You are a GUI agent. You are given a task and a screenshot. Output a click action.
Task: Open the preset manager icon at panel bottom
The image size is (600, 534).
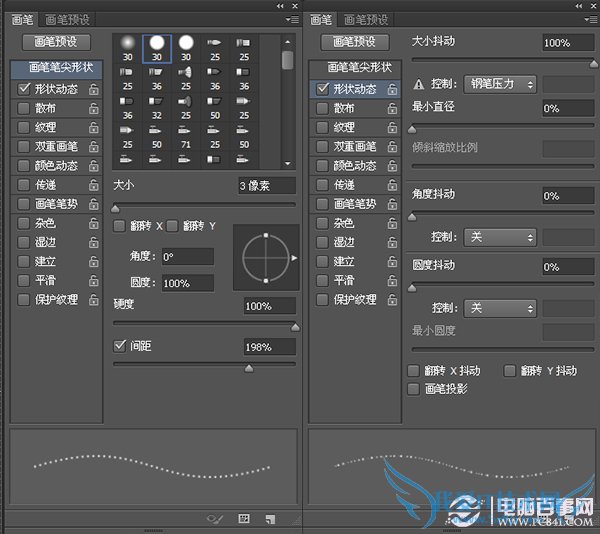243,519
